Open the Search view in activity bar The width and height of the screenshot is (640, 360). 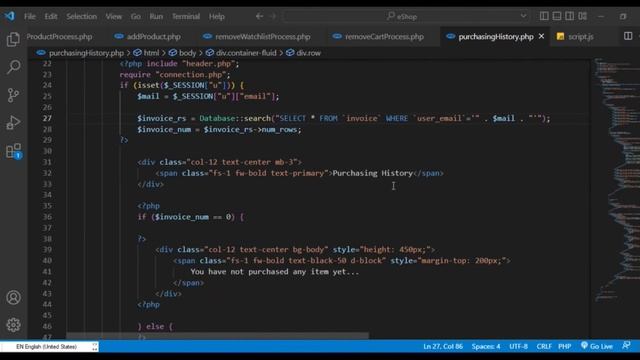tap(13, 67)
